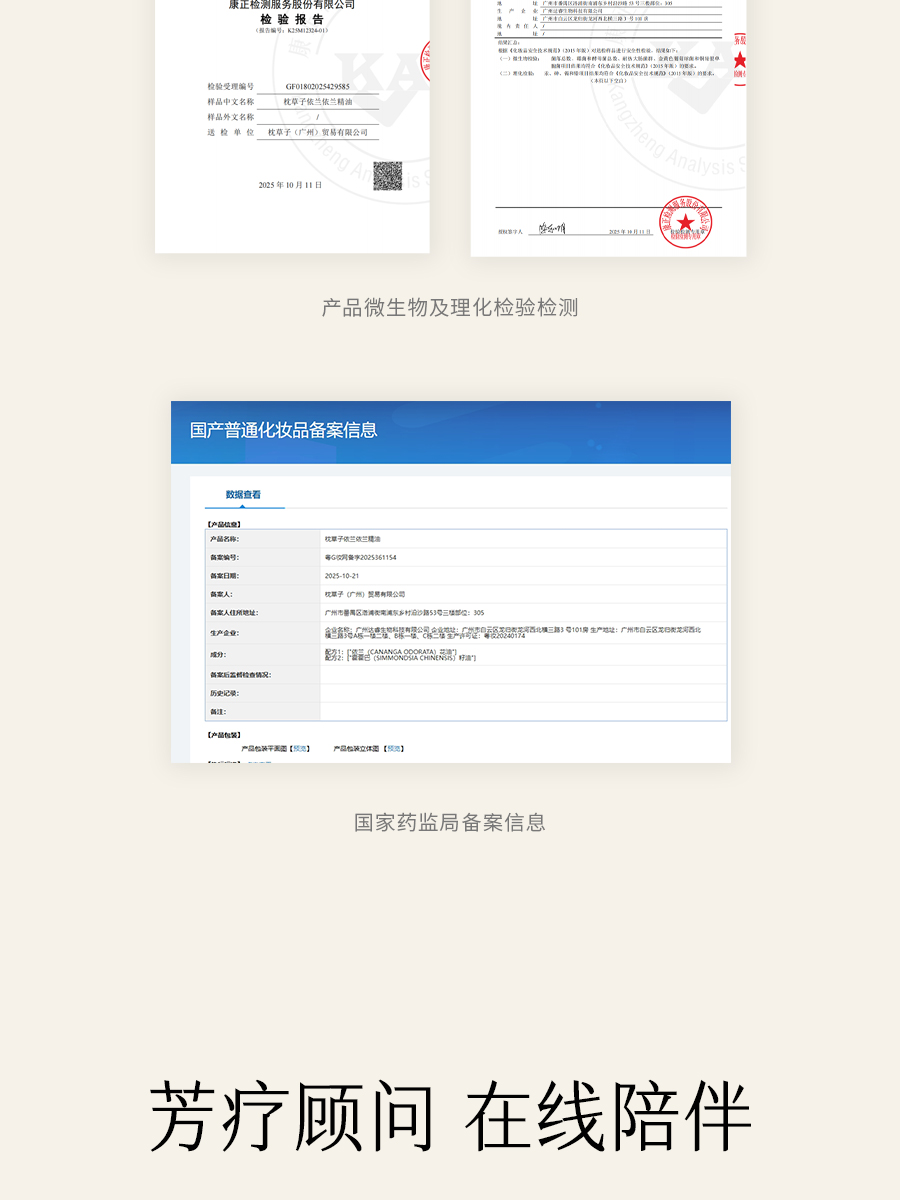900x1200 pixels.
Task: Select the 备案人住所地址 address value
Action: [405, 613]
